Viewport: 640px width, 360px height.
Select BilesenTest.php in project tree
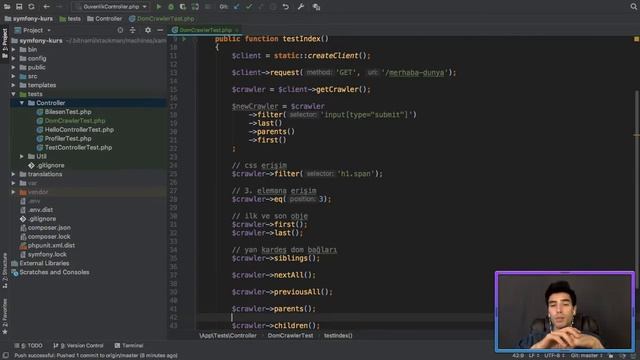(64, 112)
